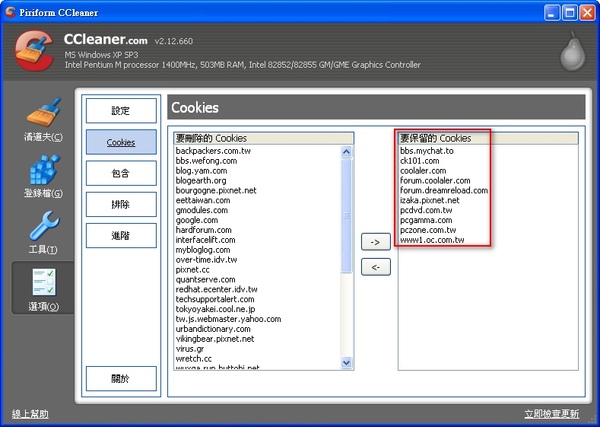Select bbs.mychat.to in keep list
The image size is (600, 427).
[x=427, y=151]
